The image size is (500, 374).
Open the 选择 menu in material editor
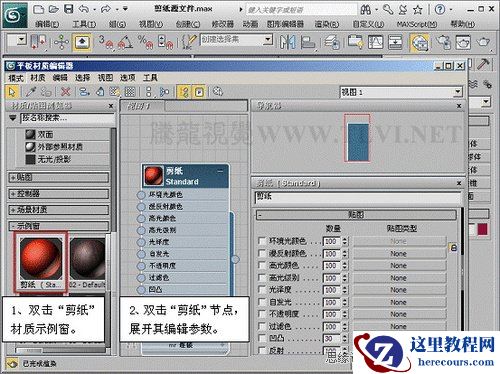82,78
